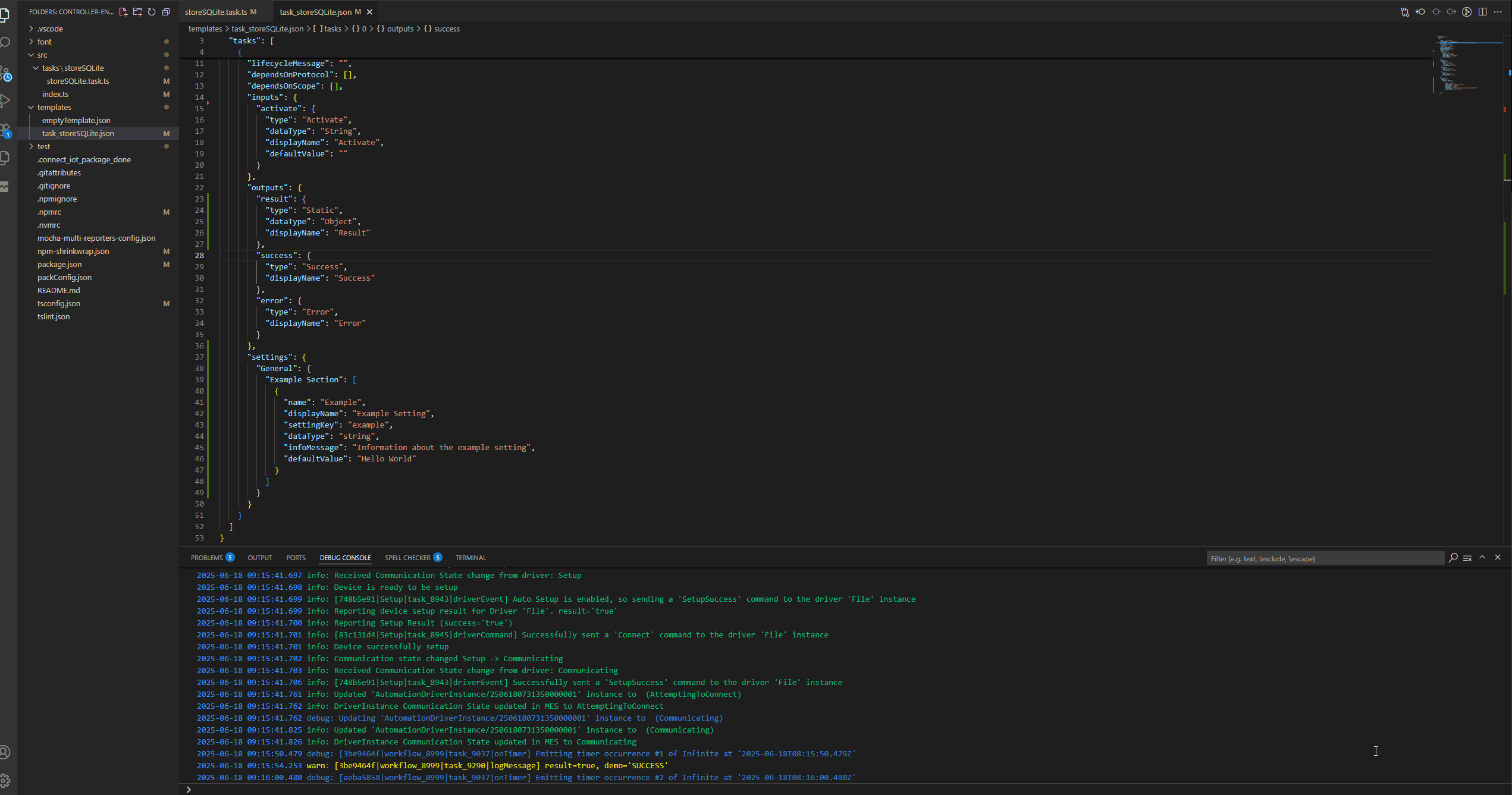Screen dimensions: 1512x795
Task: Open the Spell Checker panel tab
Action: (x=413, y=558)
